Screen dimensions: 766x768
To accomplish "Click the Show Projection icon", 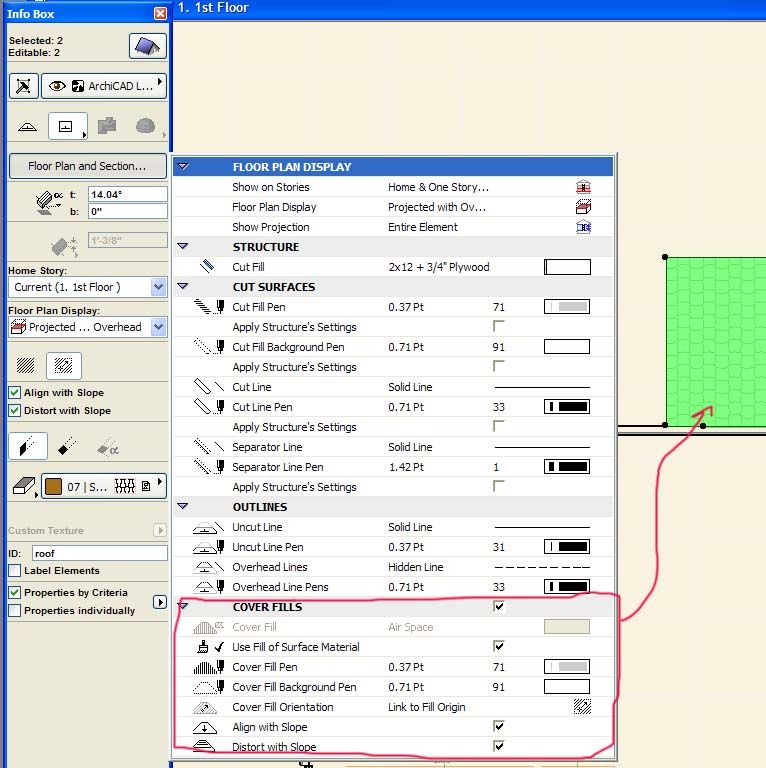I will pyautogui.click(x=583, y=227).
